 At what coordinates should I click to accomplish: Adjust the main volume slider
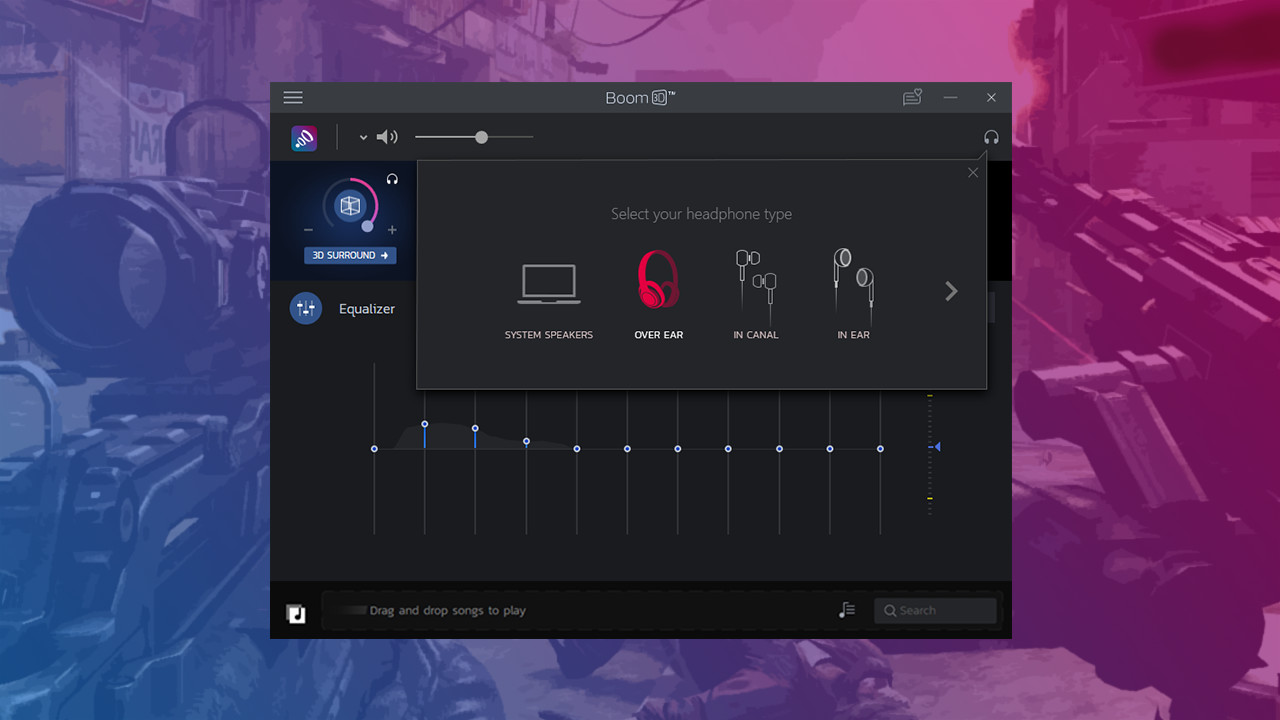(480, 137)
